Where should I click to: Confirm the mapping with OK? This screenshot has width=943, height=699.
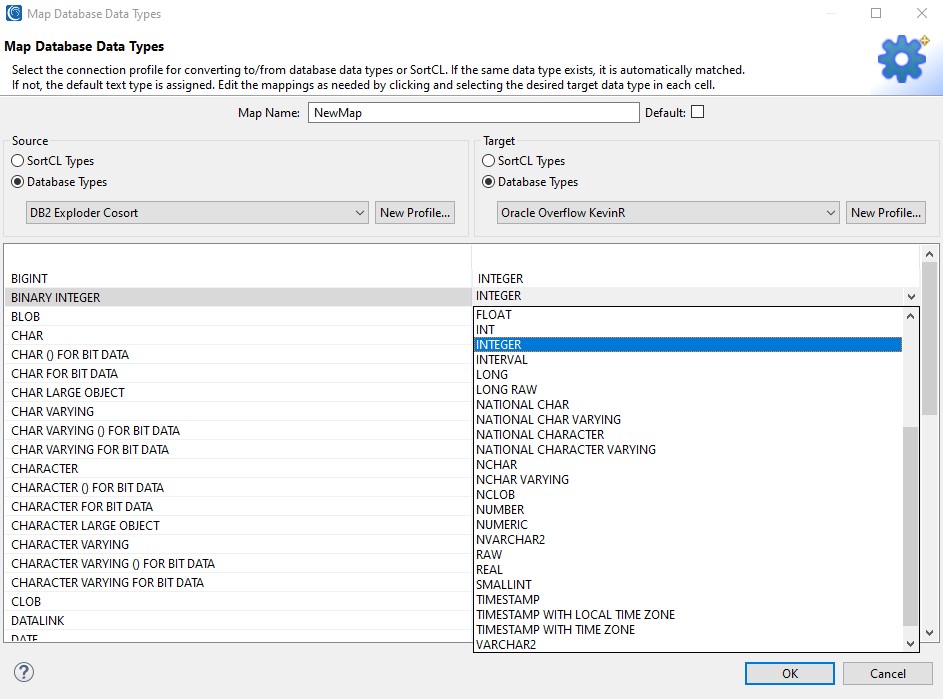tap(789, 673)
